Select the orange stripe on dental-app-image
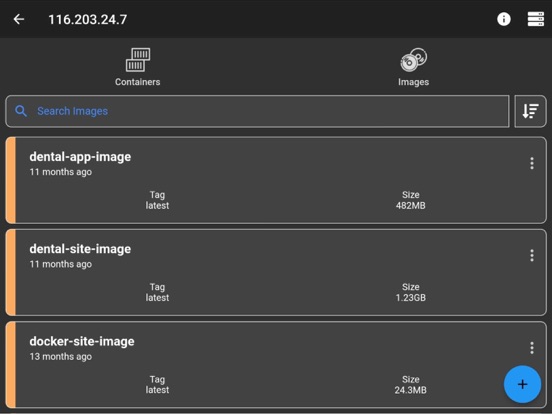Image resolution: width=552 pixels, height=414 pixels. click(x=11, y=180)
